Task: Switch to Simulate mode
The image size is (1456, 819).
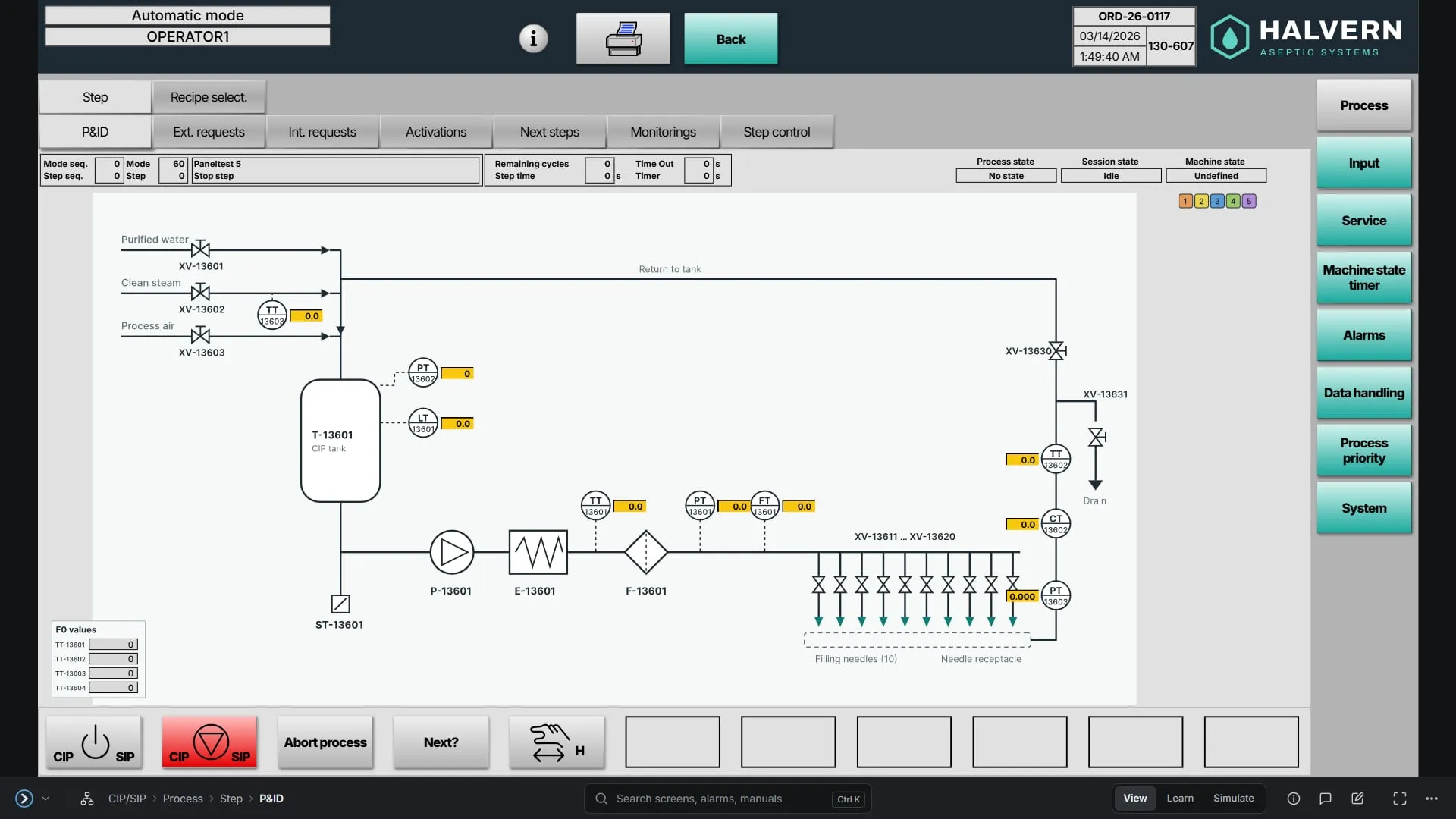Action: pos(1234,799)
